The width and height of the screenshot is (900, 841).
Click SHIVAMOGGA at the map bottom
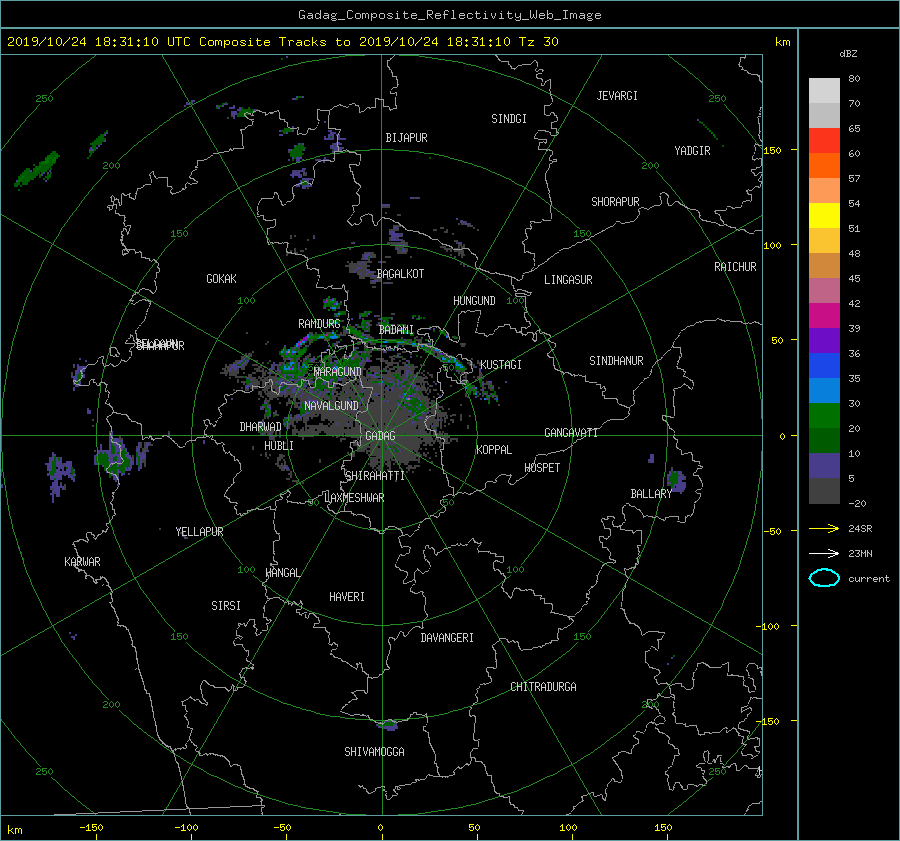point(374,751)
